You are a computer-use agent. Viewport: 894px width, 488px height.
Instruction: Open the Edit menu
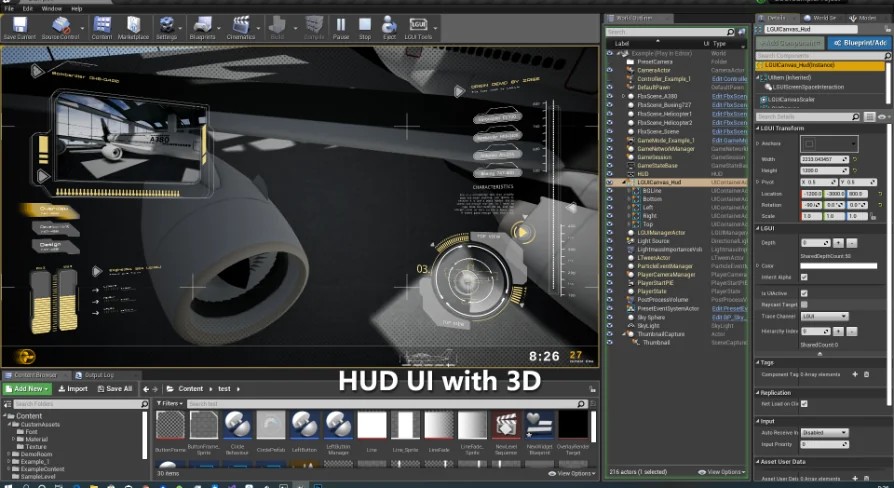click(27, 9)
